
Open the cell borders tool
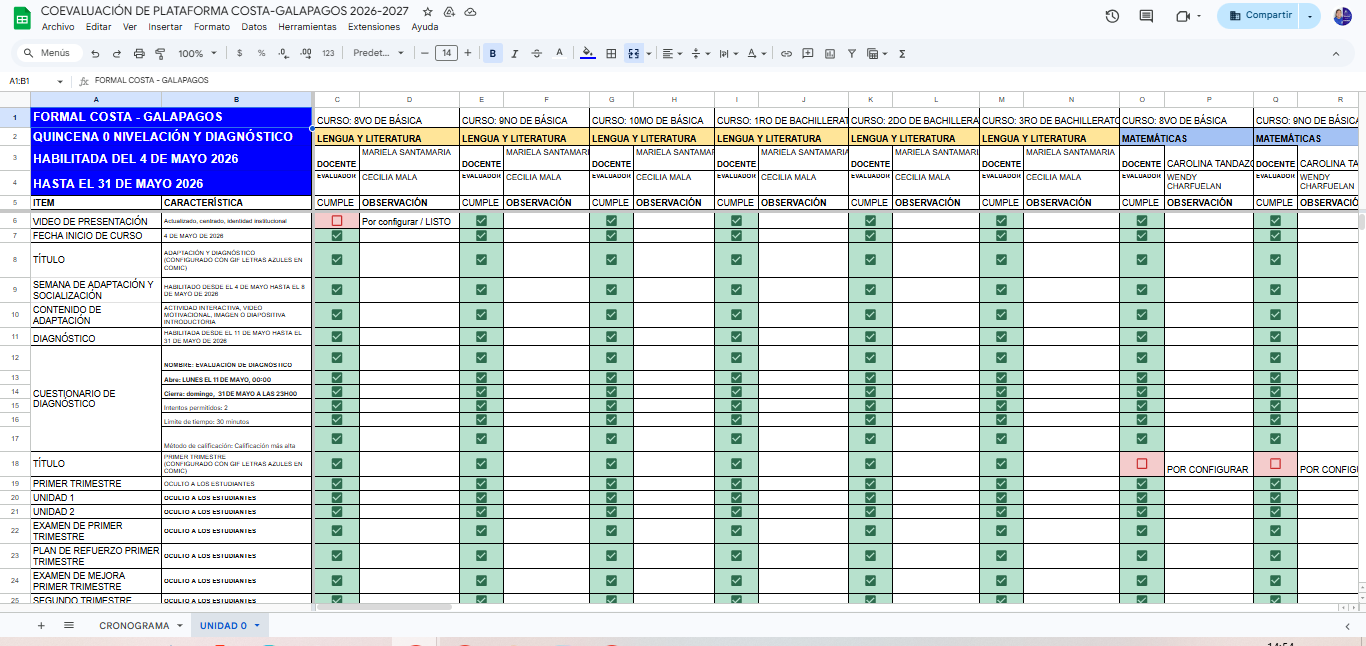[x=611, y=53]
